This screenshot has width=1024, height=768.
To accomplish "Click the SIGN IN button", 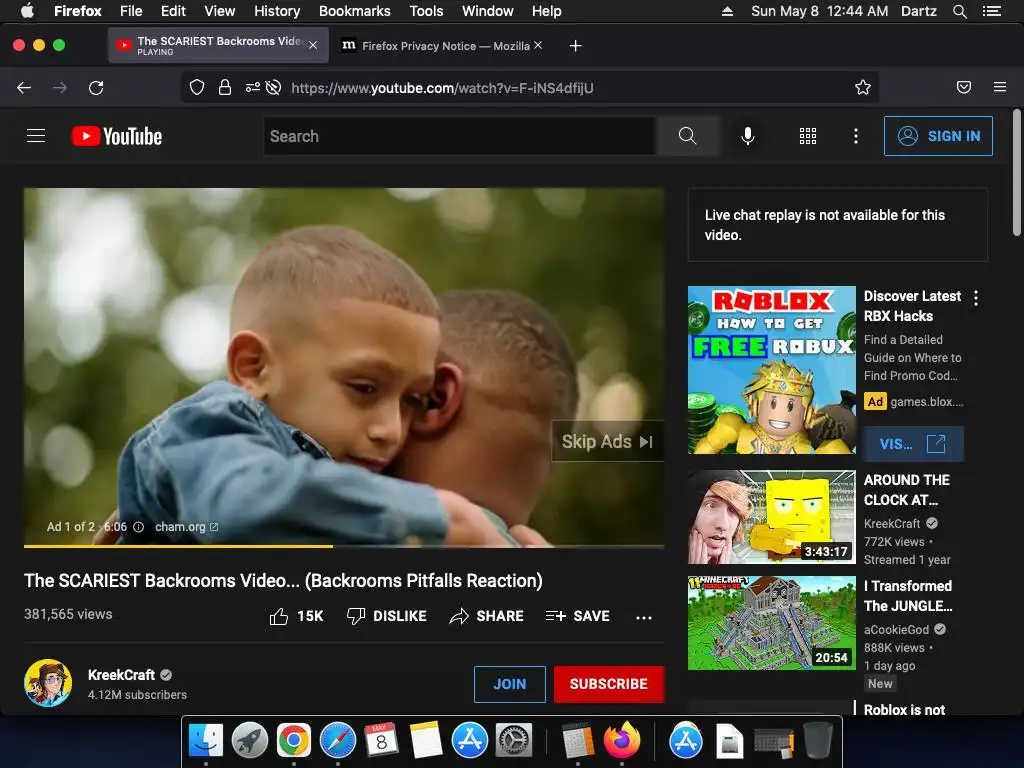I will [x=938, y=136].
